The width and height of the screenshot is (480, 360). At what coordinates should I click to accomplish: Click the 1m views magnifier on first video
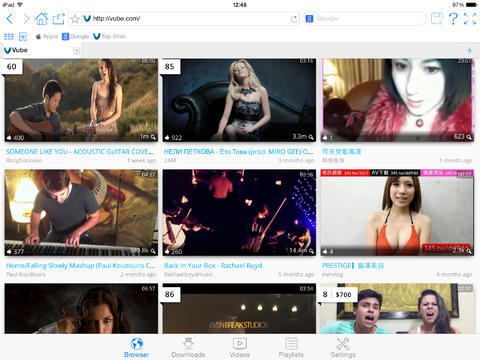tap(153, 137)
